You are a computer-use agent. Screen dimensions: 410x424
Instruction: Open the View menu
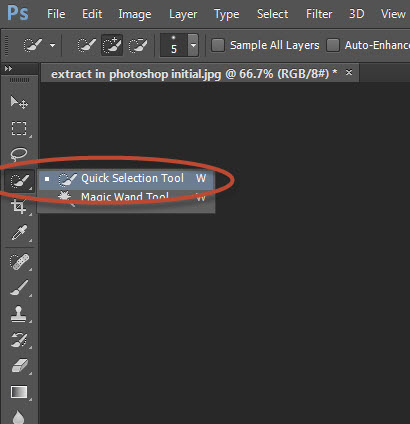tap(393, 14)
